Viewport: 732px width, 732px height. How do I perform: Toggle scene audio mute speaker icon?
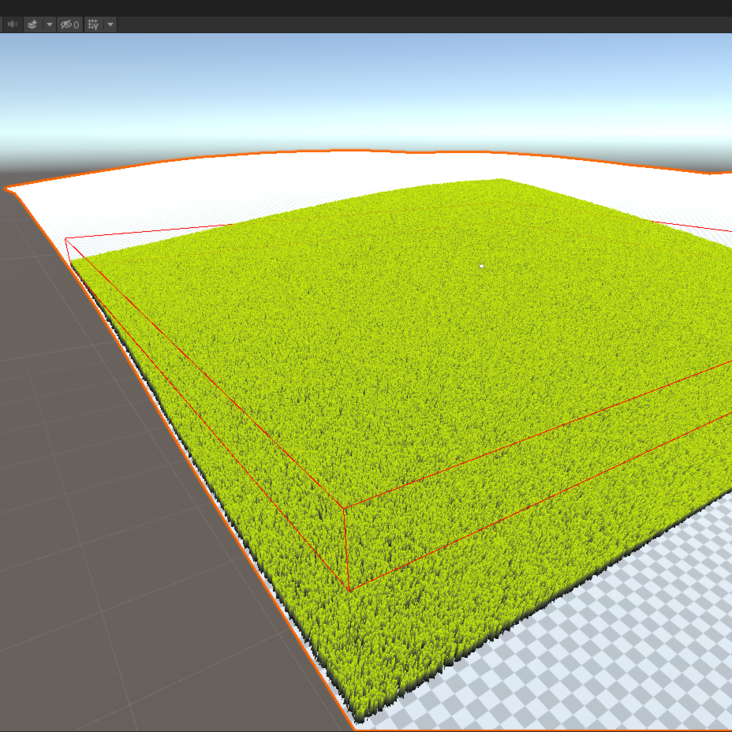click(x=12, y=24)
